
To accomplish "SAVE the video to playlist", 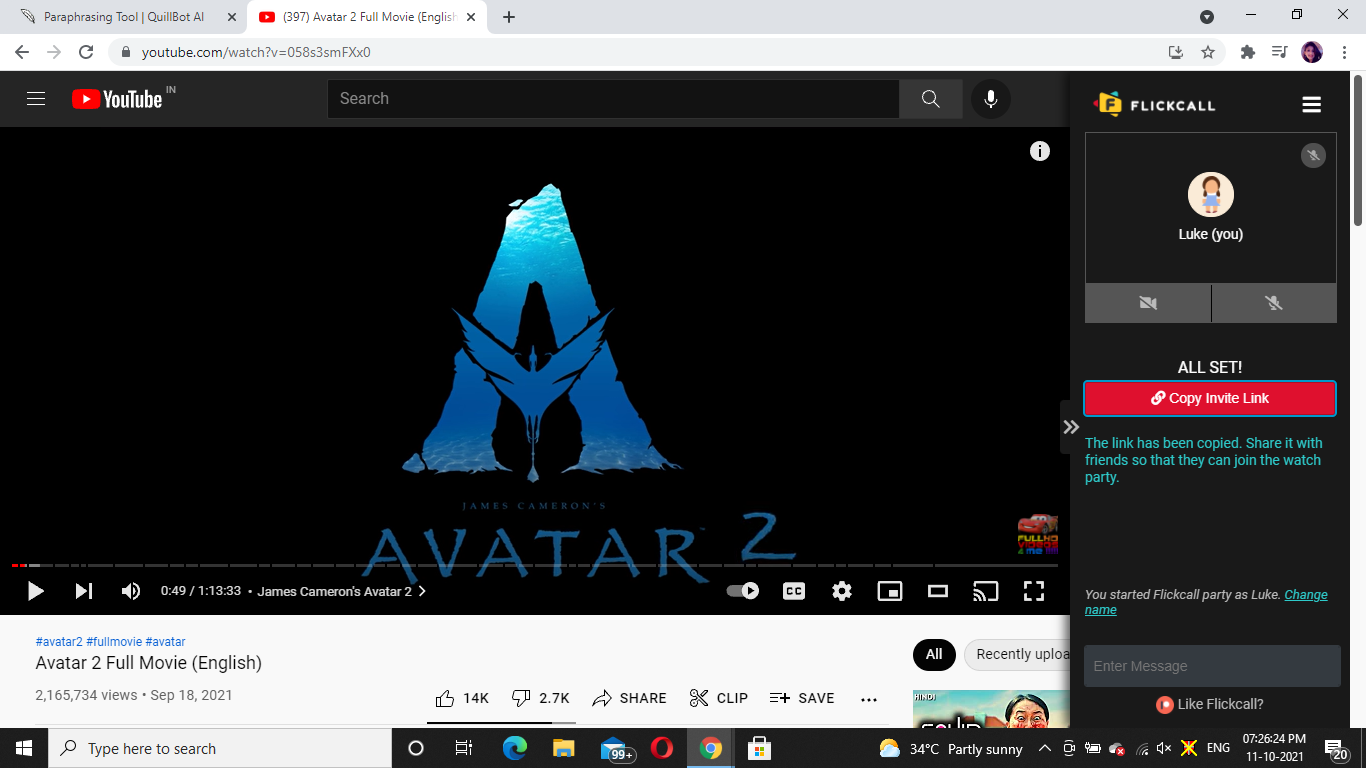I will click(x=802, y=698).
